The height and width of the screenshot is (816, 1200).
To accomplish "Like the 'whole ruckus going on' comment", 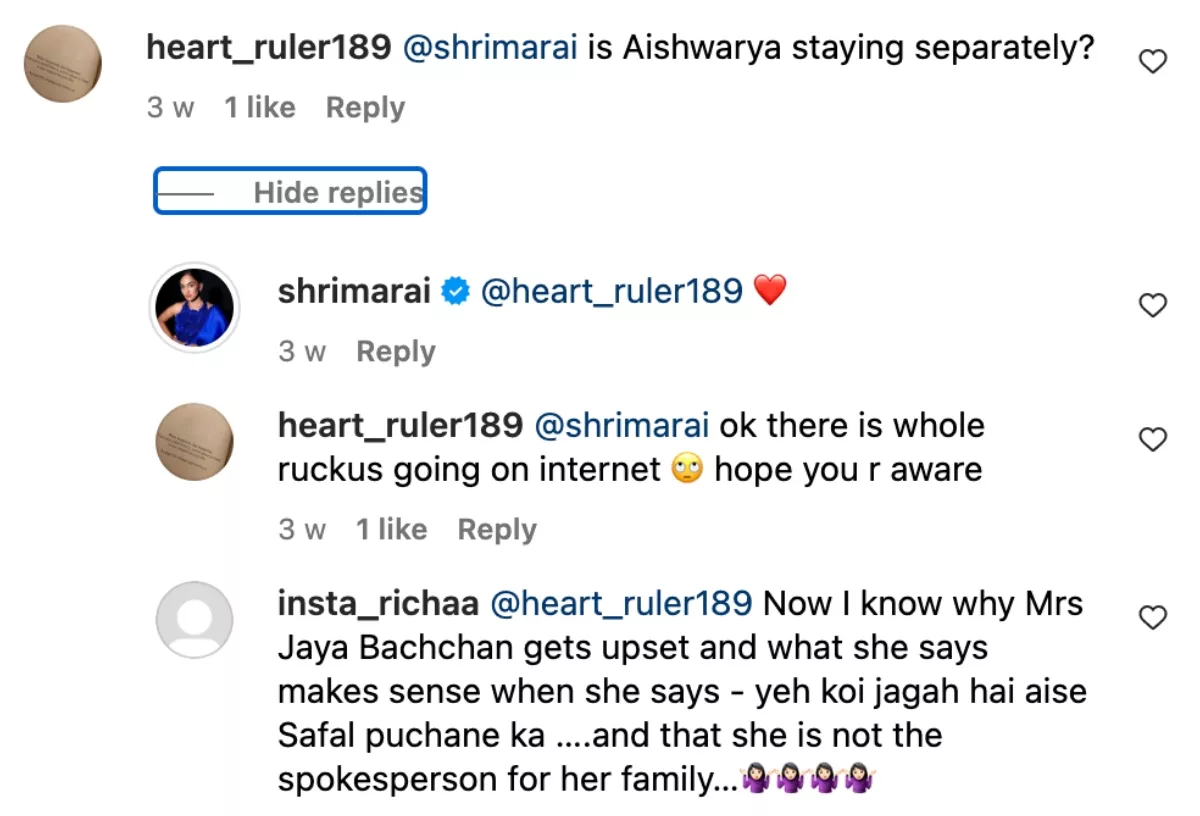I will (1153, 439).
